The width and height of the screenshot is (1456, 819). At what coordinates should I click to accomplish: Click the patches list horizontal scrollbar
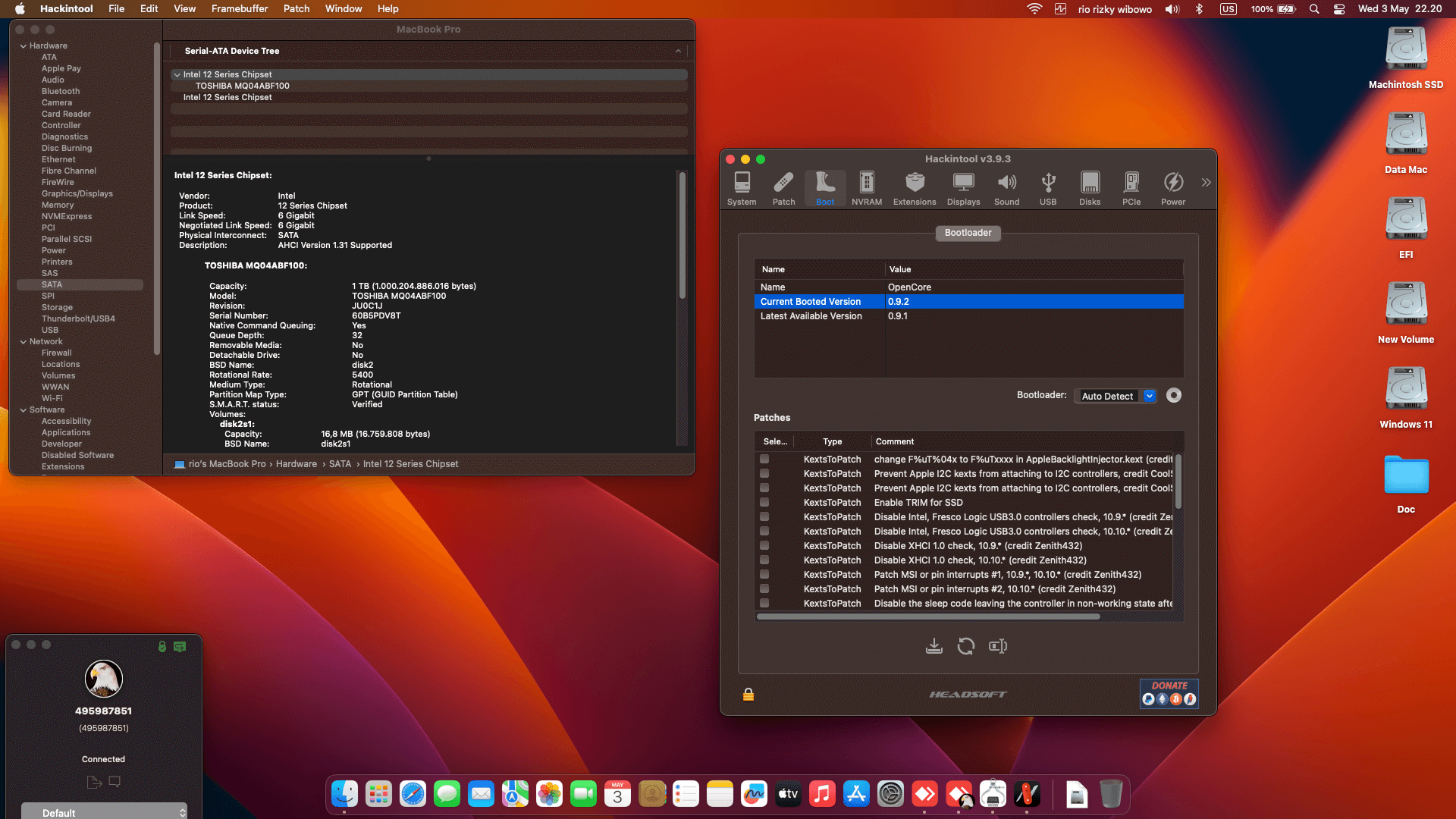tap(927, 617)
